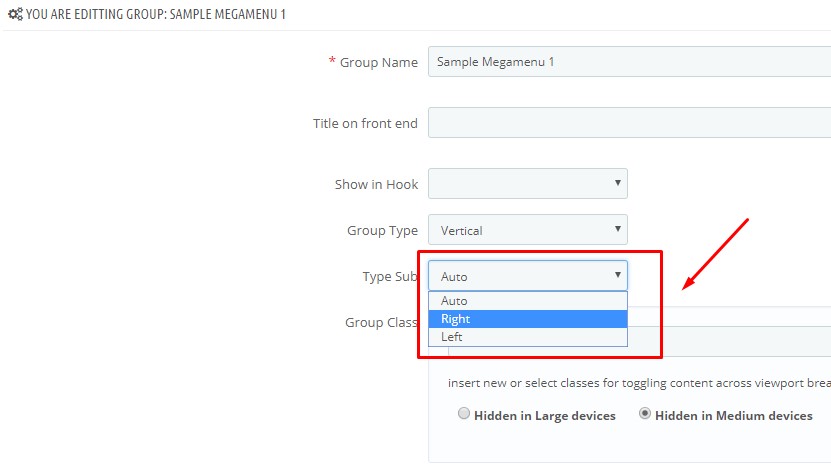Click the Title on front end label
The height and width of the screenshot is (474, 831).
(365, 124)
